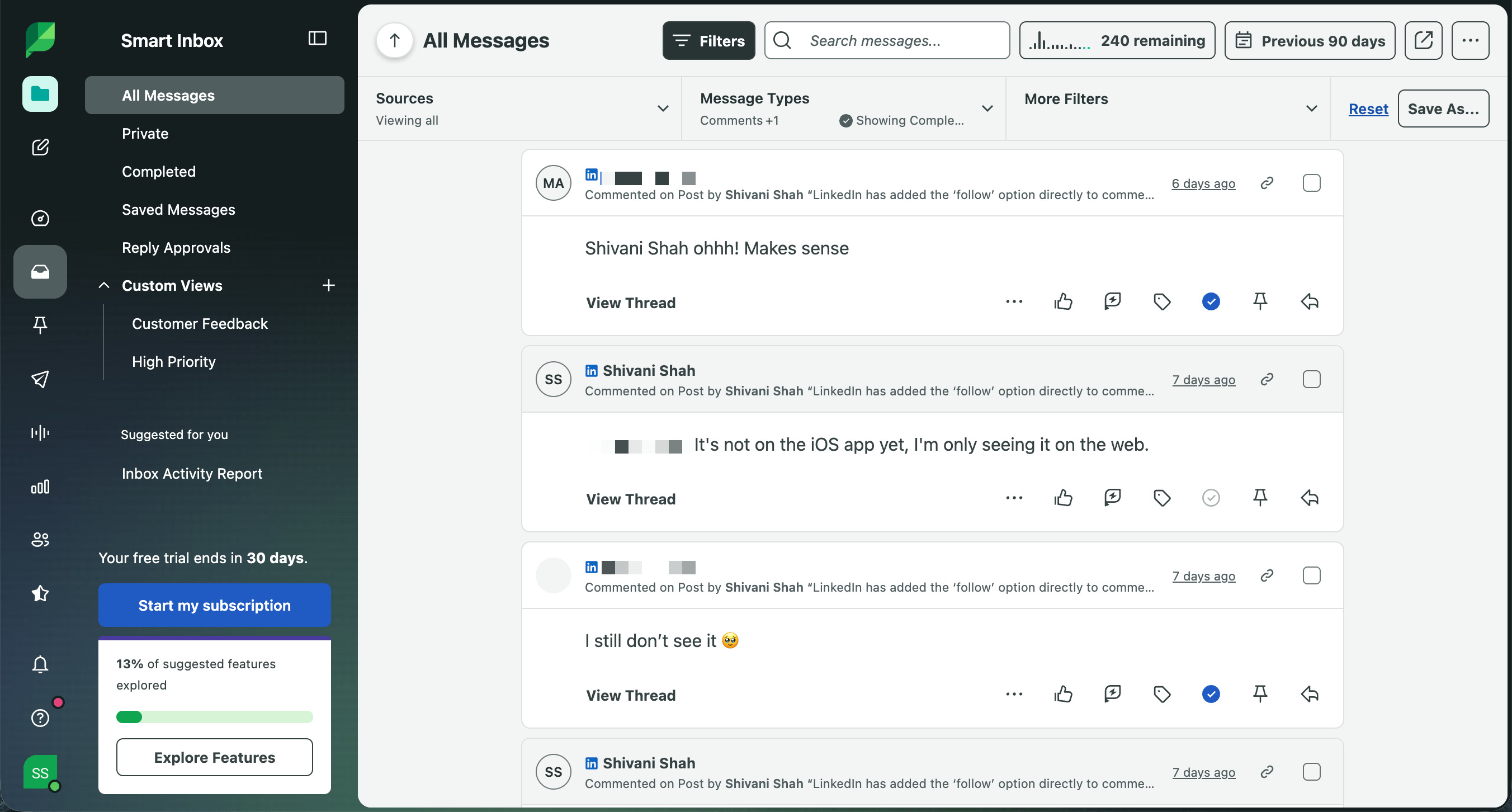The image size is (1512, 812).
Task: Click the folder icon in left rail
Action: (40, 94)
